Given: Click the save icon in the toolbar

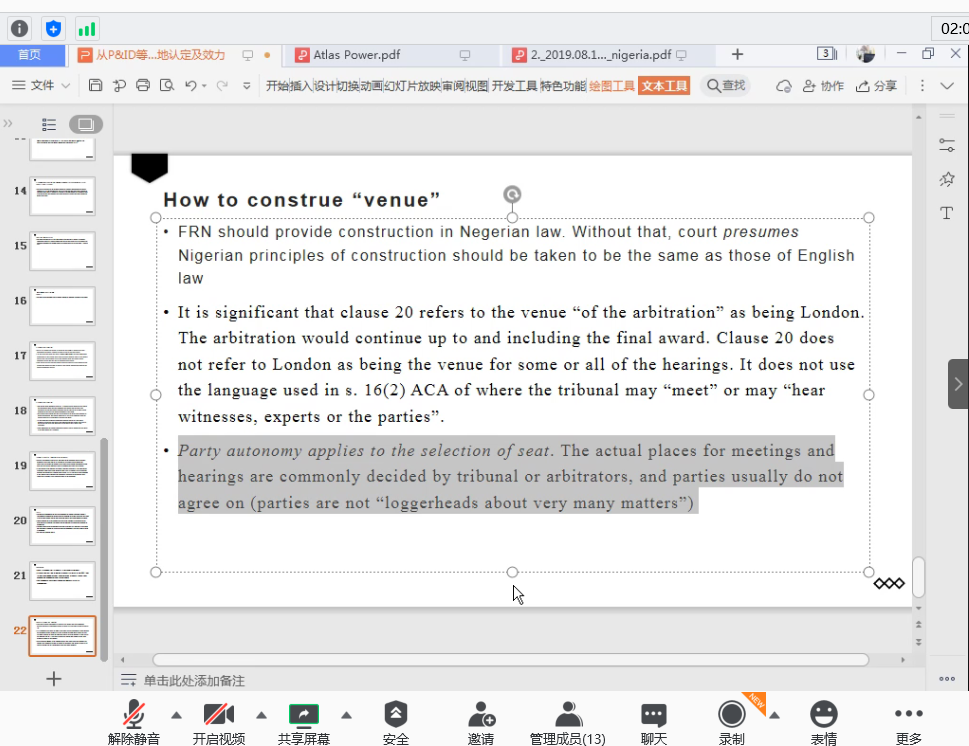Looking at the screenshot, I should pyautogui.click(x=95, y=86).
